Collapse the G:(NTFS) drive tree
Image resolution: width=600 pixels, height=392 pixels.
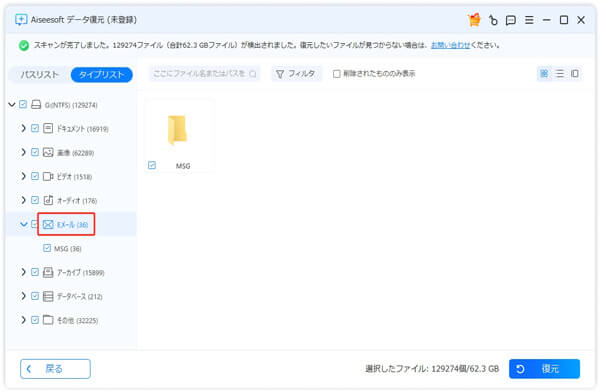click(x=12, y=105)
